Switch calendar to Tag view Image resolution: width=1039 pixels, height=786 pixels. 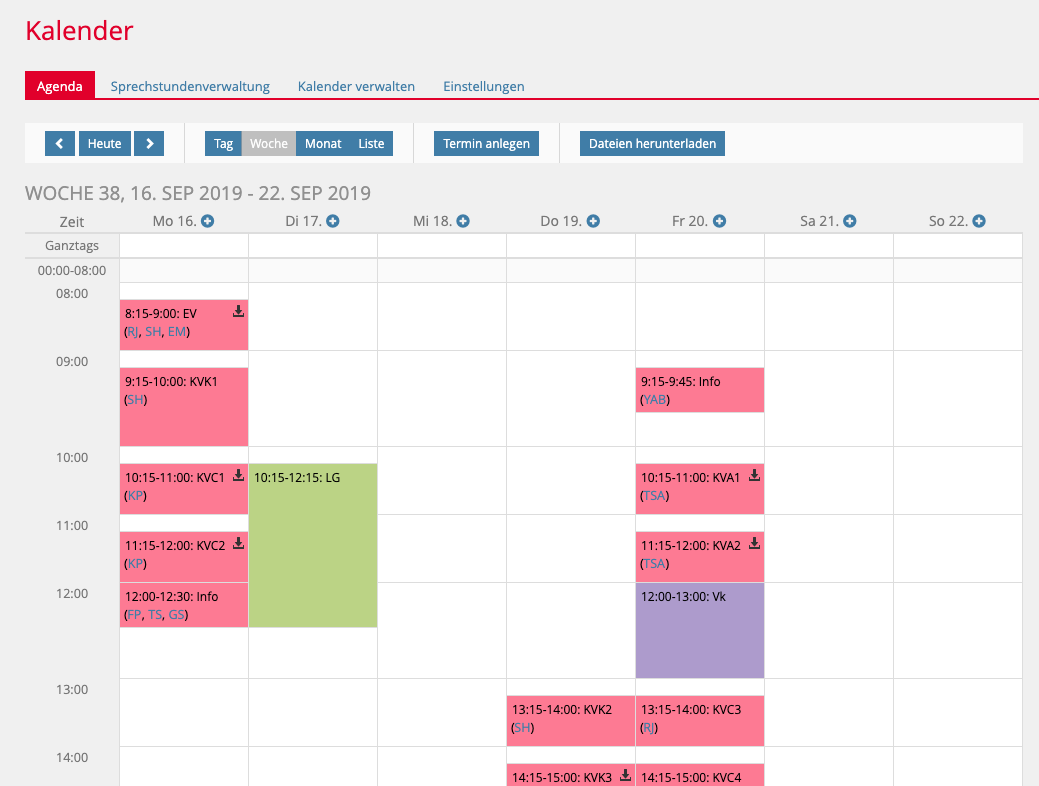coord(224,144)
